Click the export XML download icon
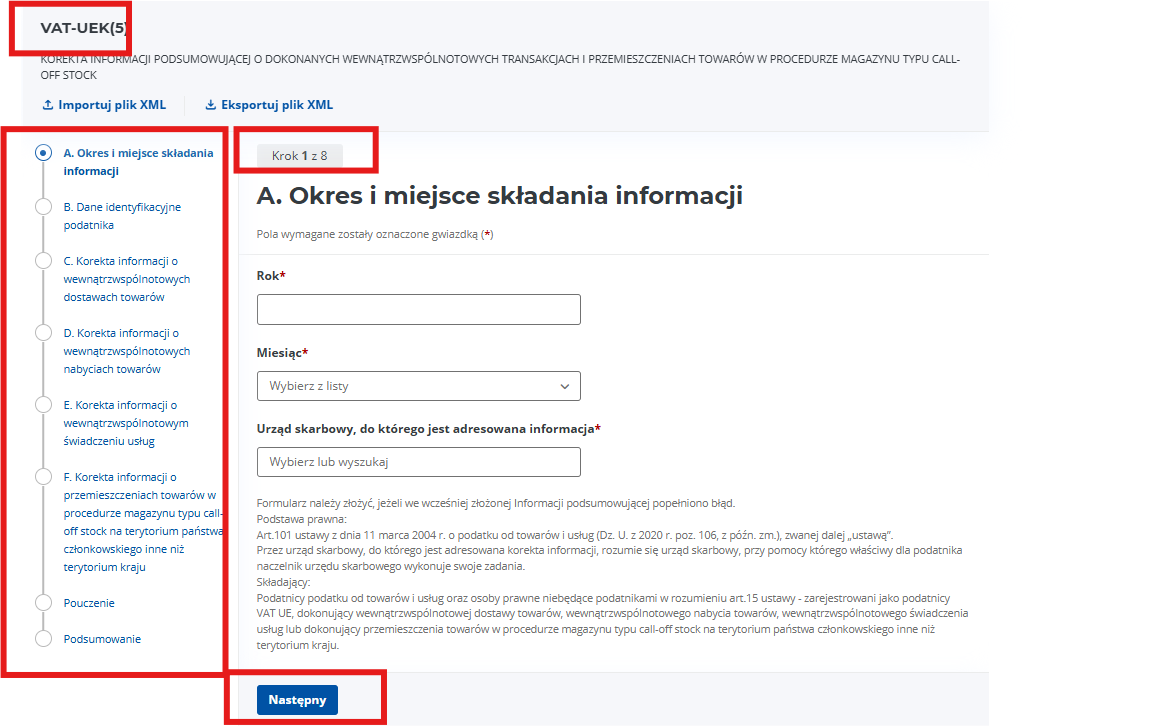This screenshot has height=726, width=1153. coord(211,105)
